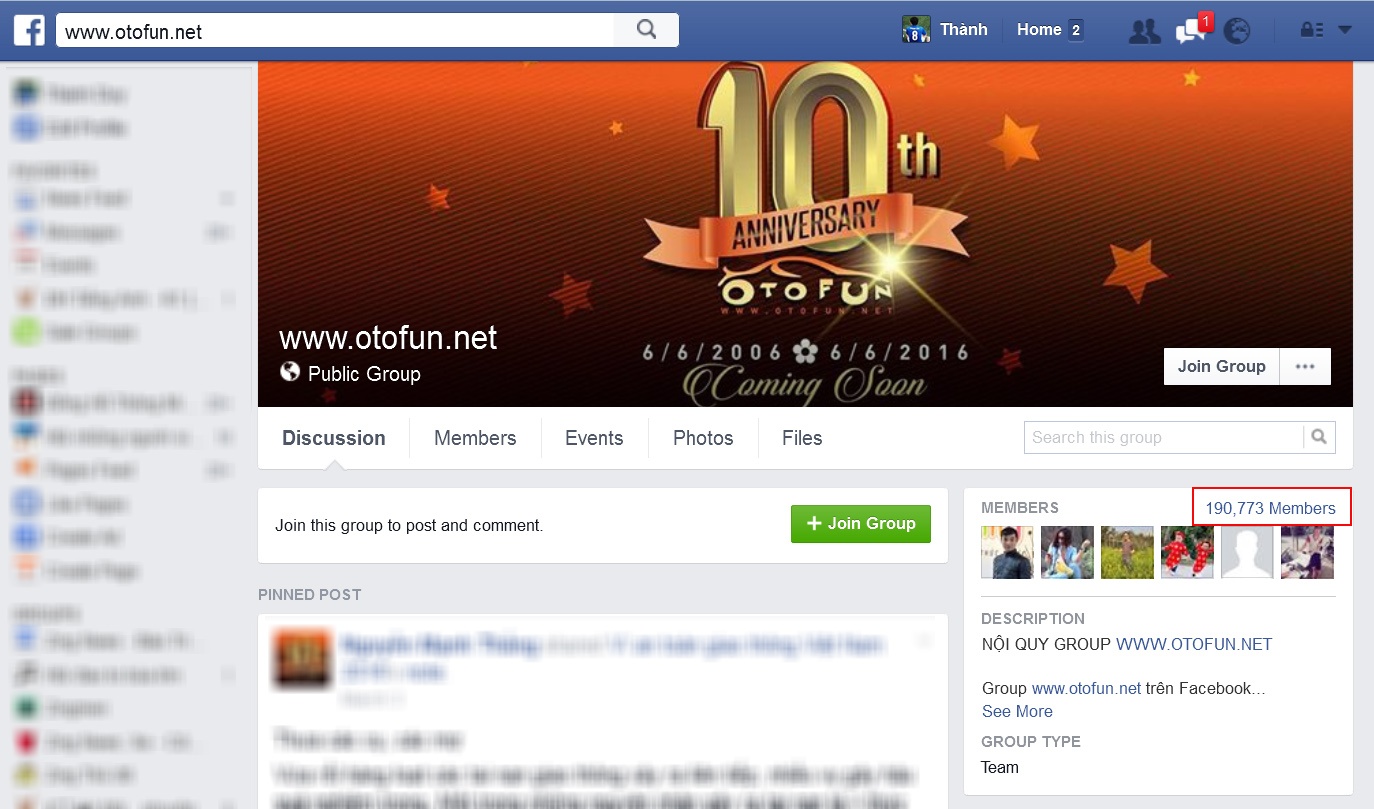Switch to the Members tab
The height and width of the screenshot is (809, 1374).
click(x=474, y=438)
